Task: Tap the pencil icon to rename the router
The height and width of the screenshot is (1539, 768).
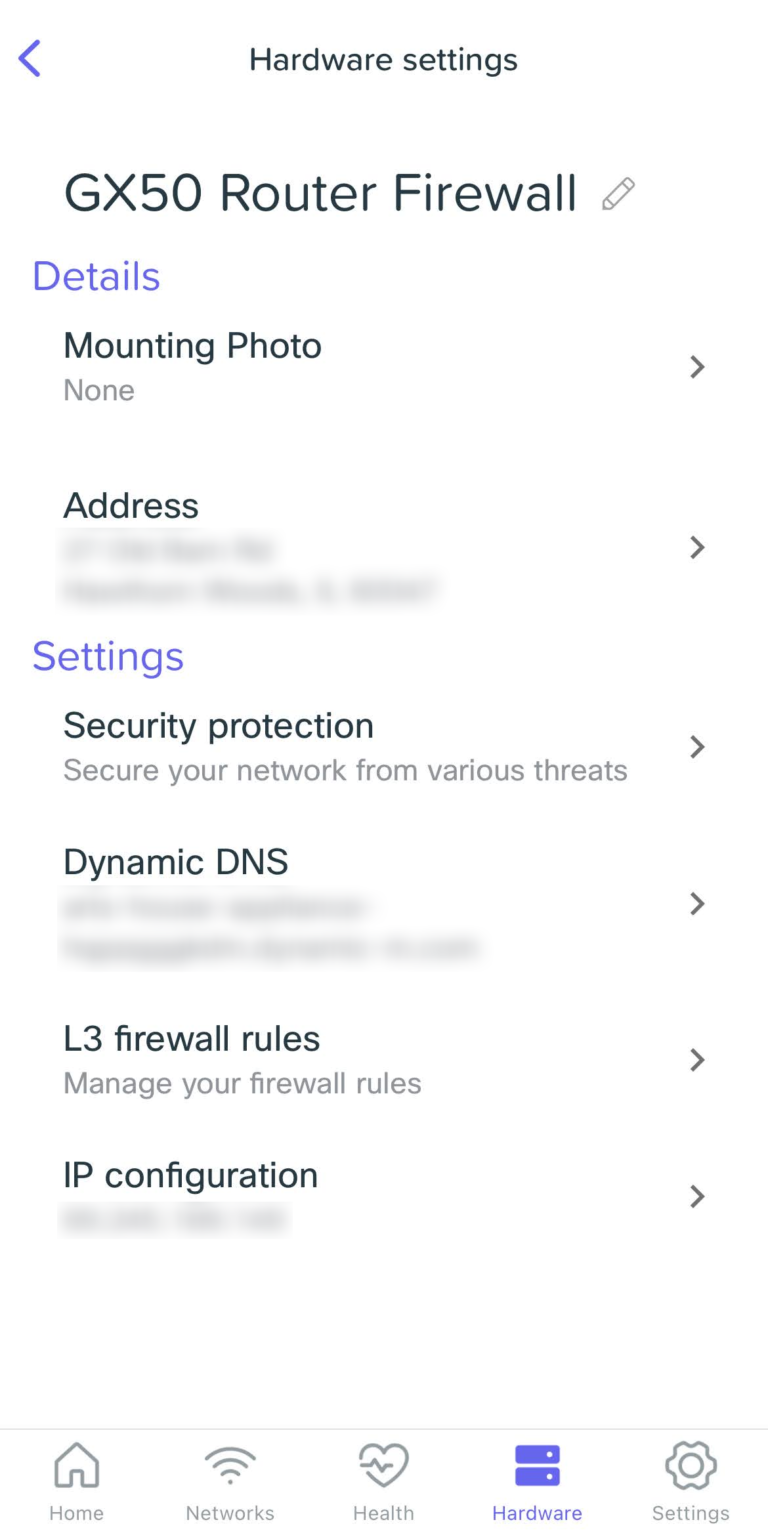Action: [618, 192]
